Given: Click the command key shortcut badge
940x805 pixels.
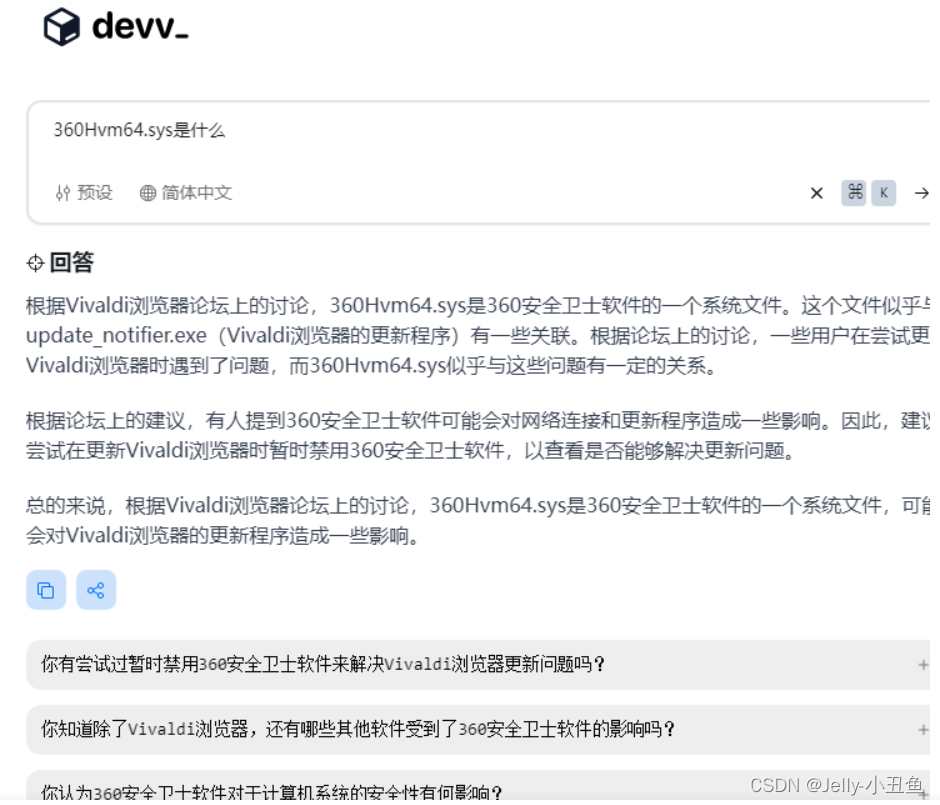Looking at the screenshot, I should click(854, 193).
